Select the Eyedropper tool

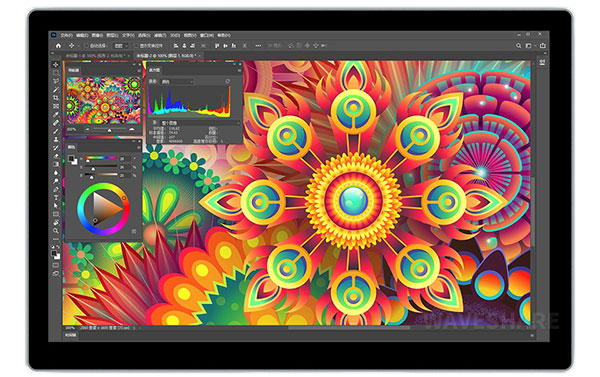click(56, 115)
